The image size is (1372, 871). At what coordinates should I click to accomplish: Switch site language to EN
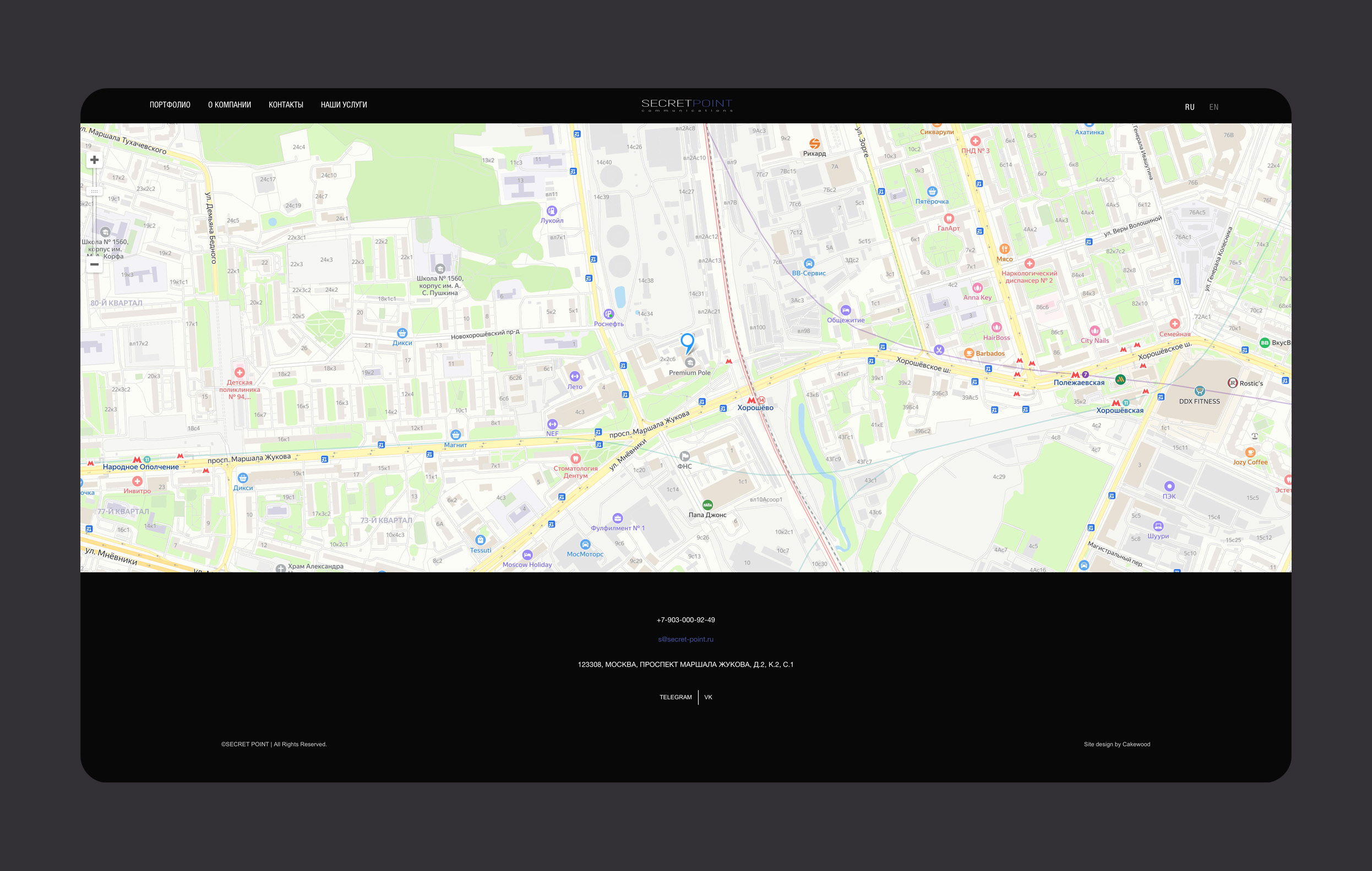tap(1213, 107)
